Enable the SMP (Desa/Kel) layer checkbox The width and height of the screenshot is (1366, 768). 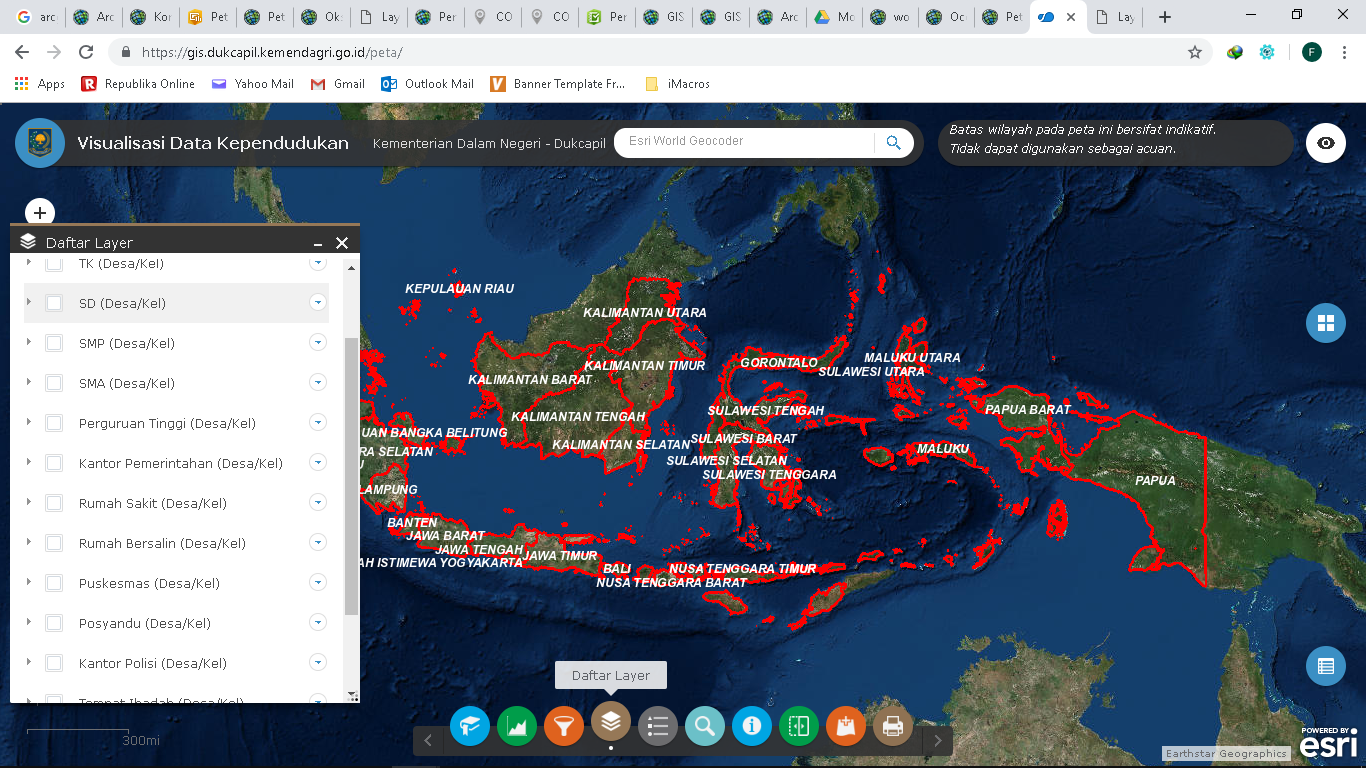coord(54,343)
